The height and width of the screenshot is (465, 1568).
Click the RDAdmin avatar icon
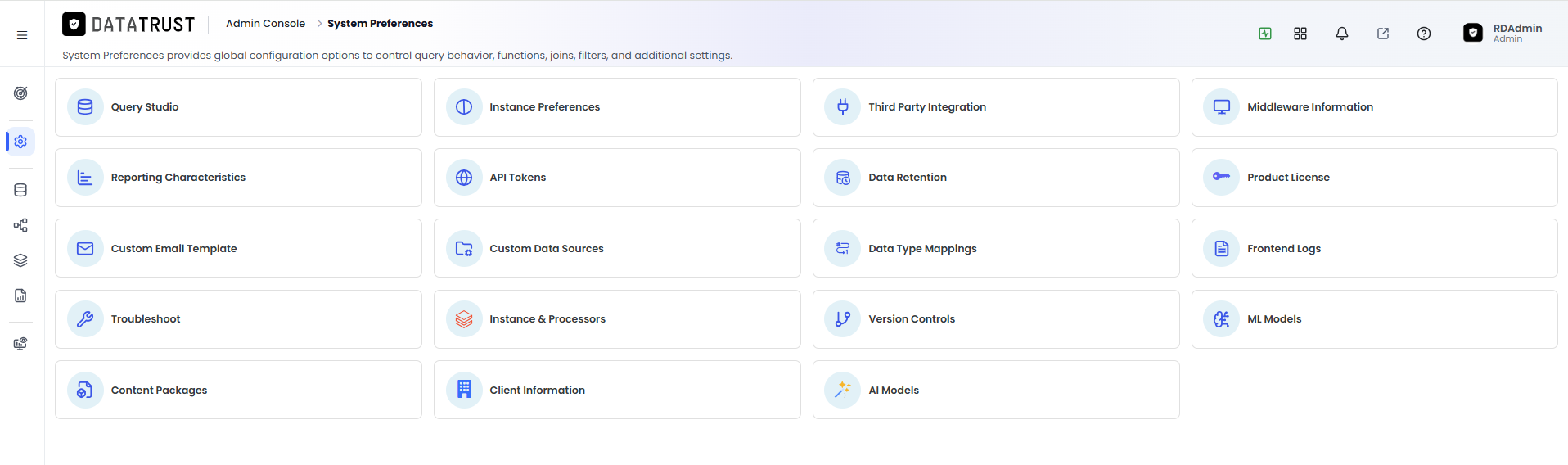tap(1473, 33)
